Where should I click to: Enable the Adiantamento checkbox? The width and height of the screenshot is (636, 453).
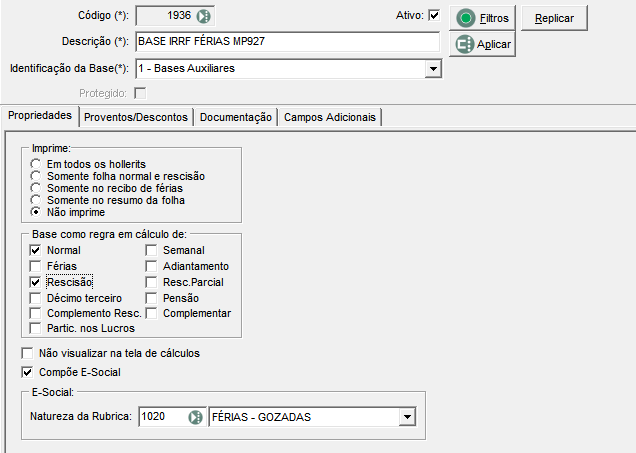click(x=151, y=266)
